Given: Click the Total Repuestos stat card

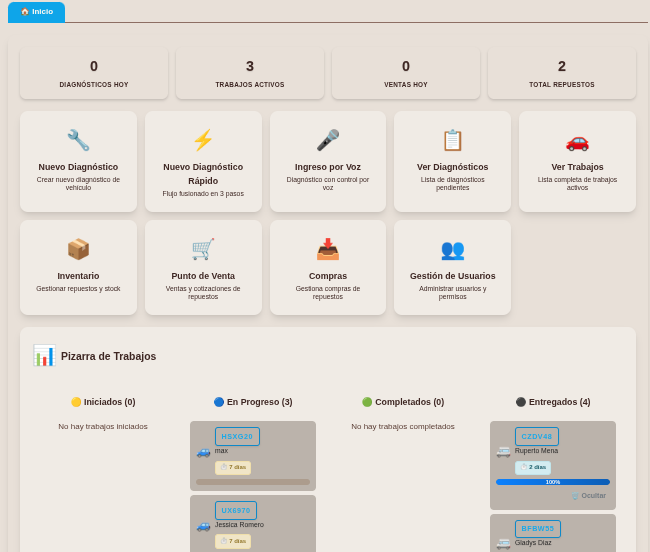Looking at the screenshot, I should pyautogui.click(x=562, y=73).
